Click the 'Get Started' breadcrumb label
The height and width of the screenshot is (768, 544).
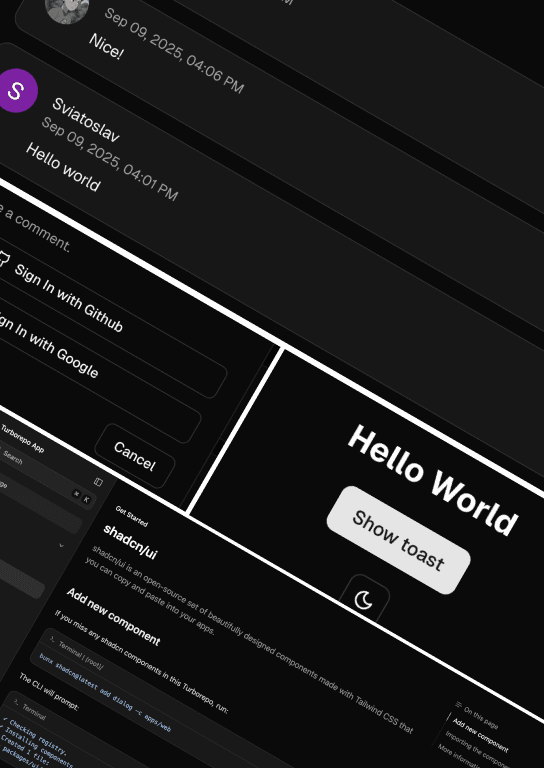[131, 516]
